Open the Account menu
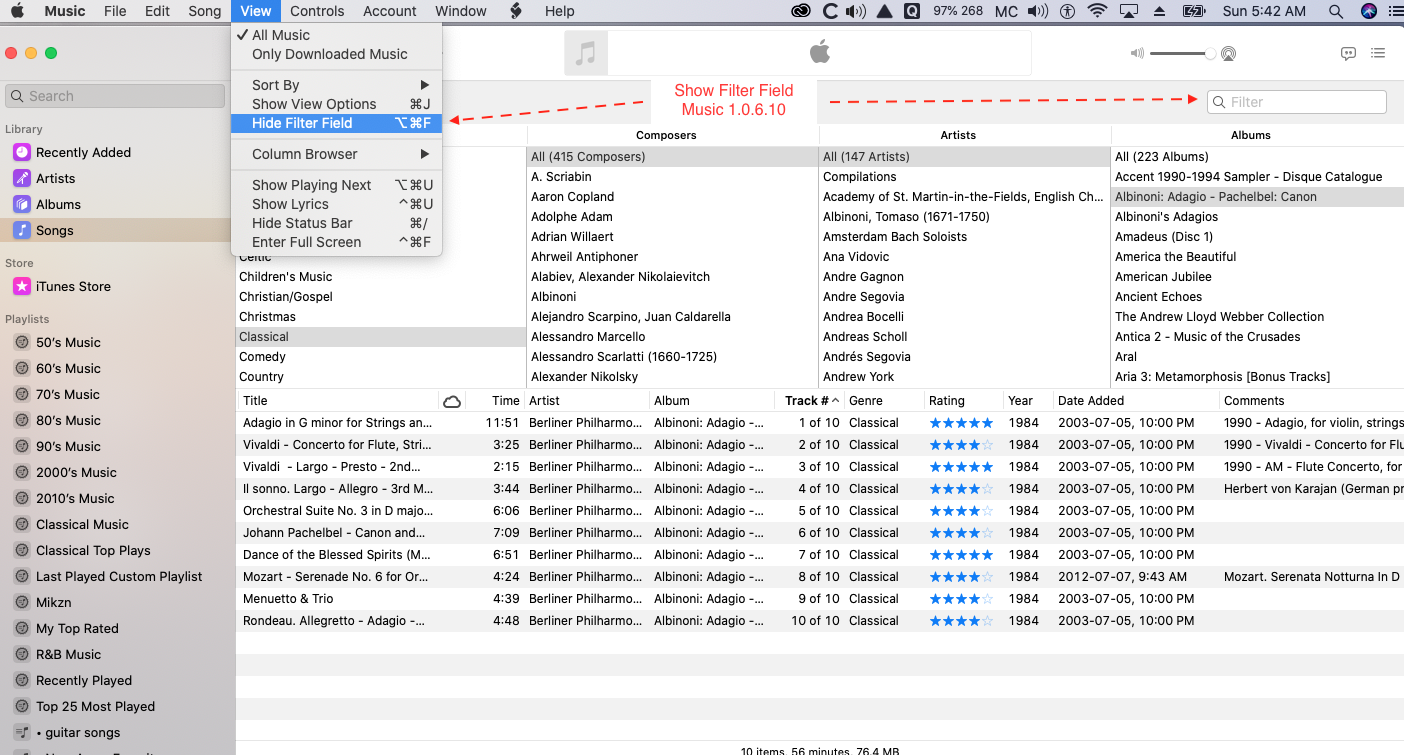1404x755 pixels. click(x=389, y=11)
